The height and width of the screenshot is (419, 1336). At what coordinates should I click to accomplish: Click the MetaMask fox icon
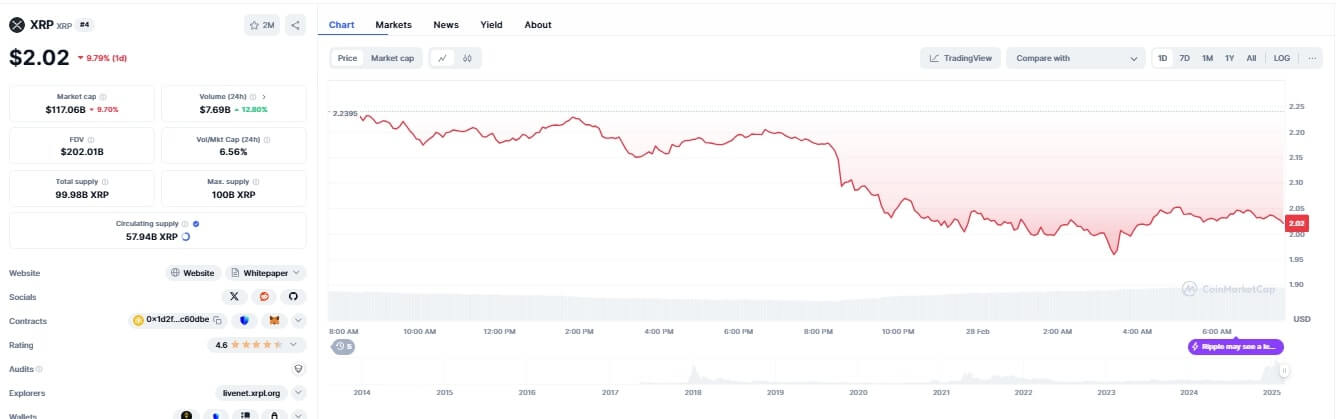coord(273,320)
